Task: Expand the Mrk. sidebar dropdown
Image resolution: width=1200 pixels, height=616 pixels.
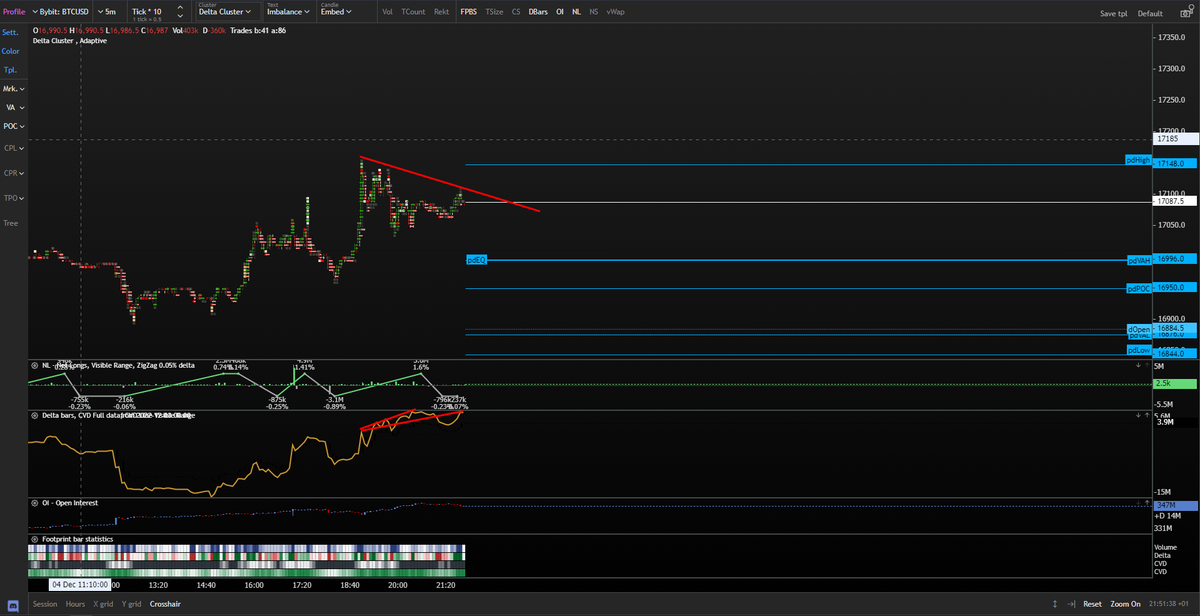Action: 14,89
